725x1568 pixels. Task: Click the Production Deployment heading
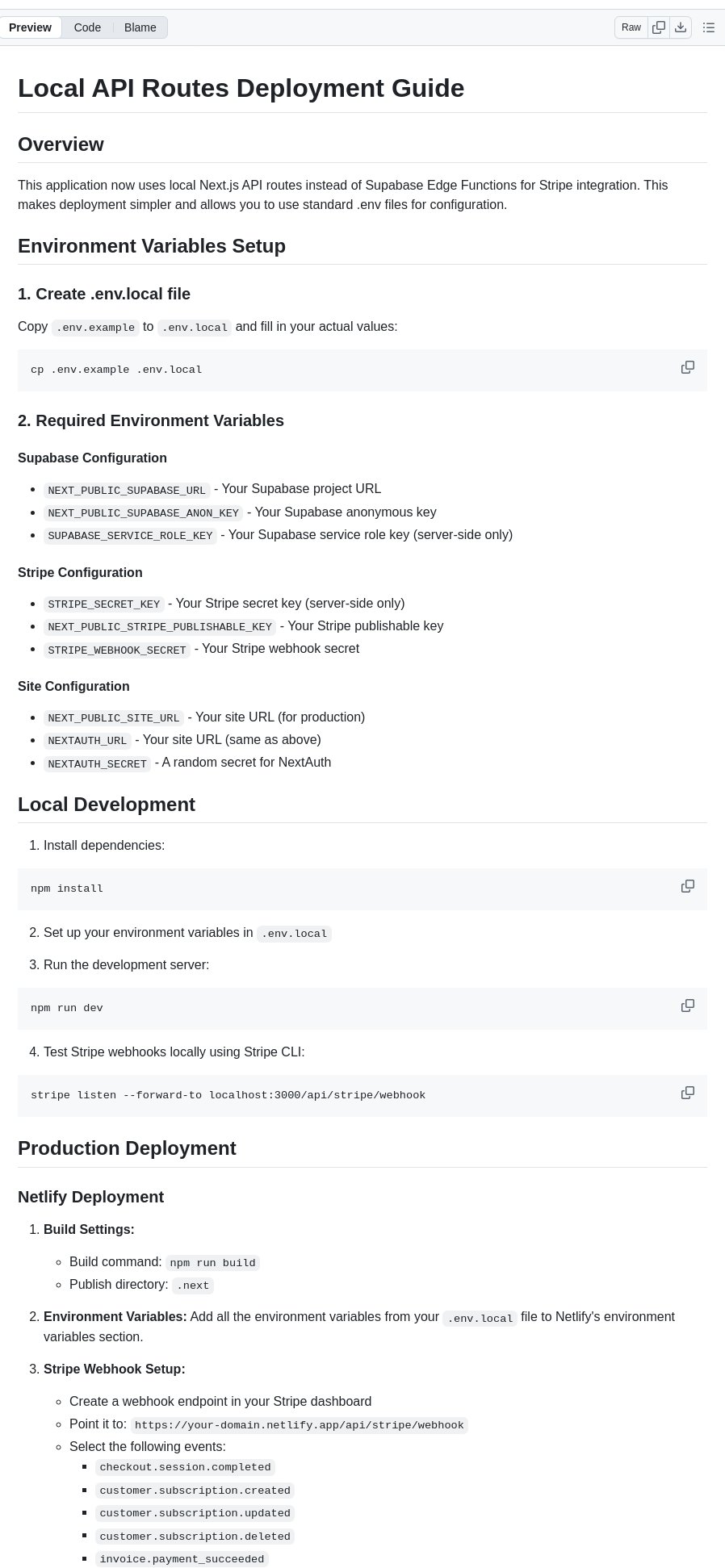click(127, 1148)
